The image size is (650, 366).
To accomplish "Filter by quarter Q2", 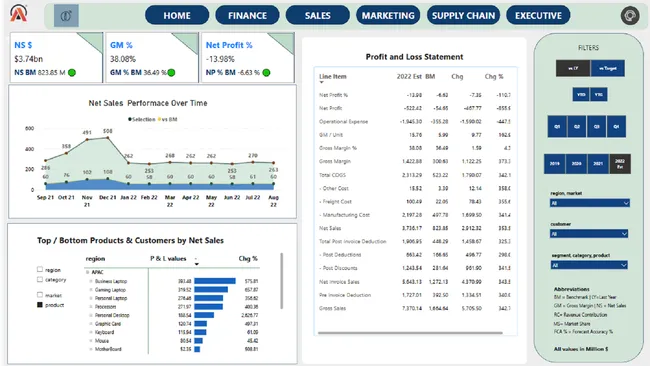I will (x=577, y=126).
